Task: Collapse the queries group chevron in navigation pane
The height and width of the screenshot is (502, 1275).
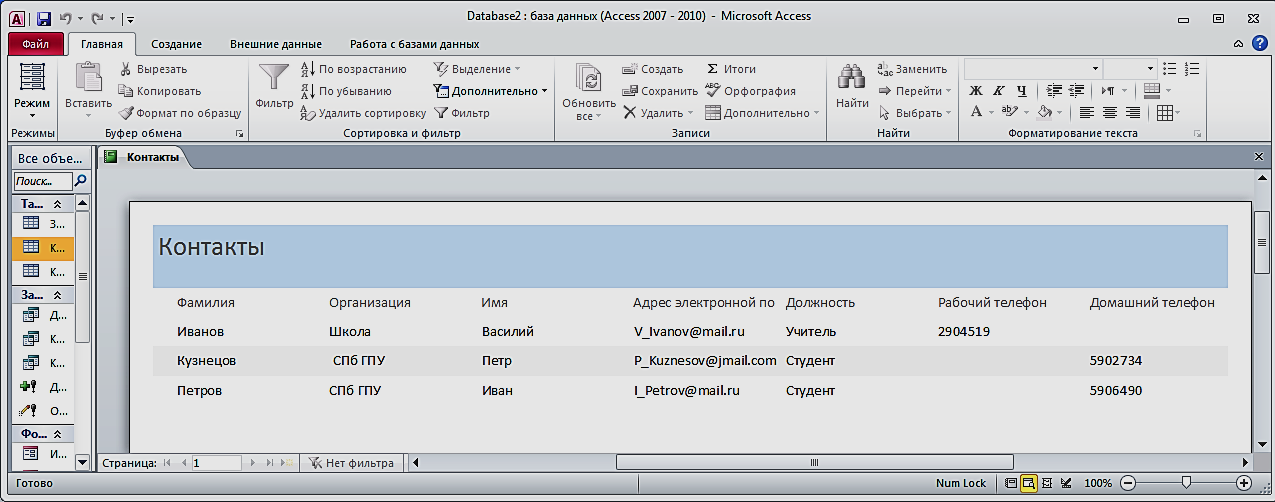Action: click(57, 295)
